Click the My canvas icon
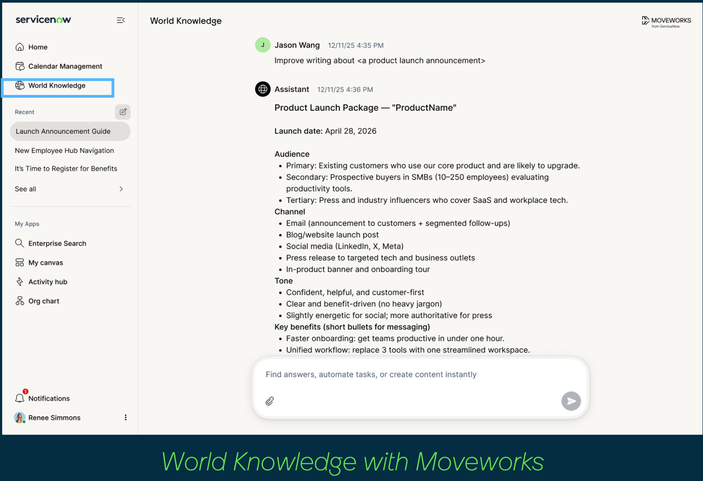 (x=19, y=262)
